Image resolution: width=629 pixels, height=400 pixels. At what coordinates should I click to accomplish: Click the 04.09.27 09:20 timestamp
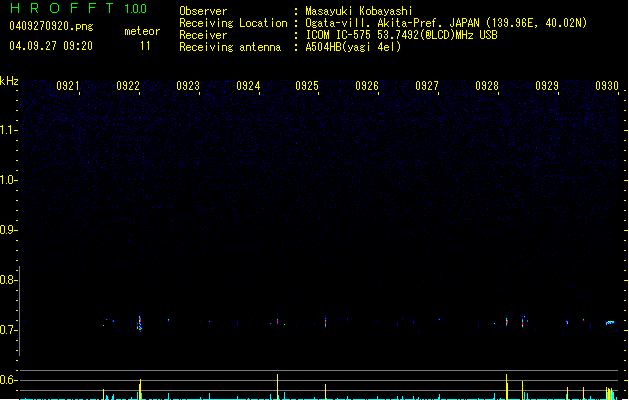tap(51, 46)
